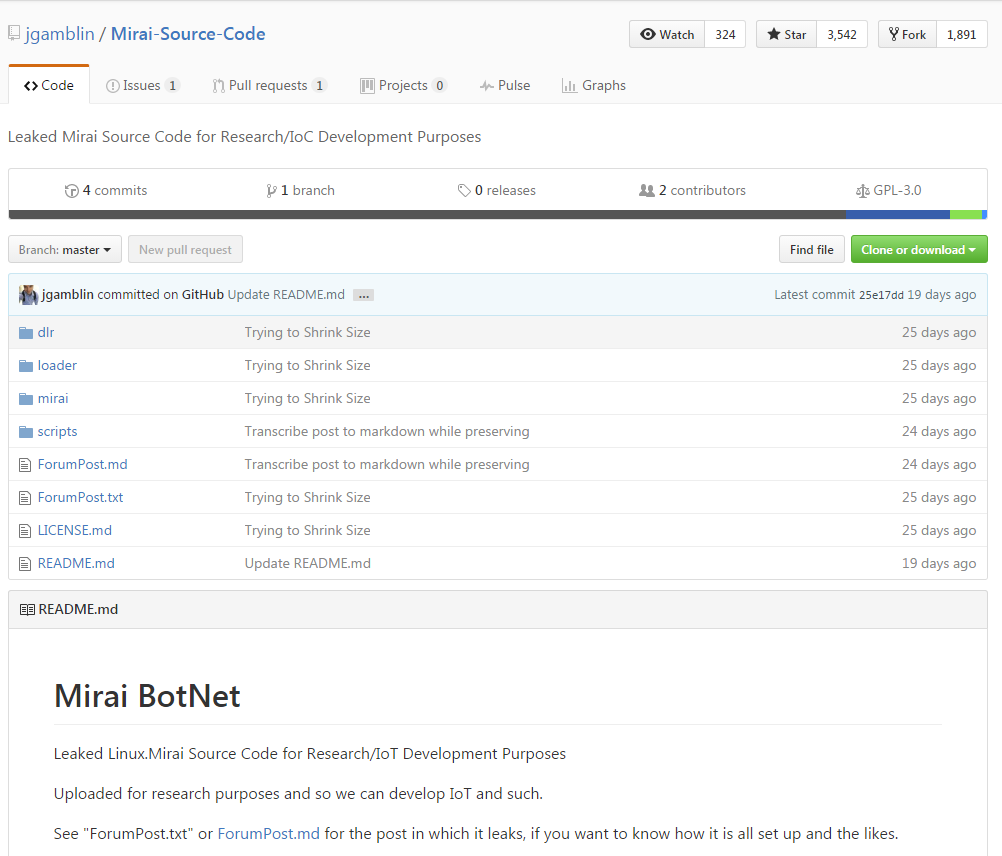Open jgamblin author link in commit bar
This screenshot has height=856, width=1002.
tap(68, 294)
